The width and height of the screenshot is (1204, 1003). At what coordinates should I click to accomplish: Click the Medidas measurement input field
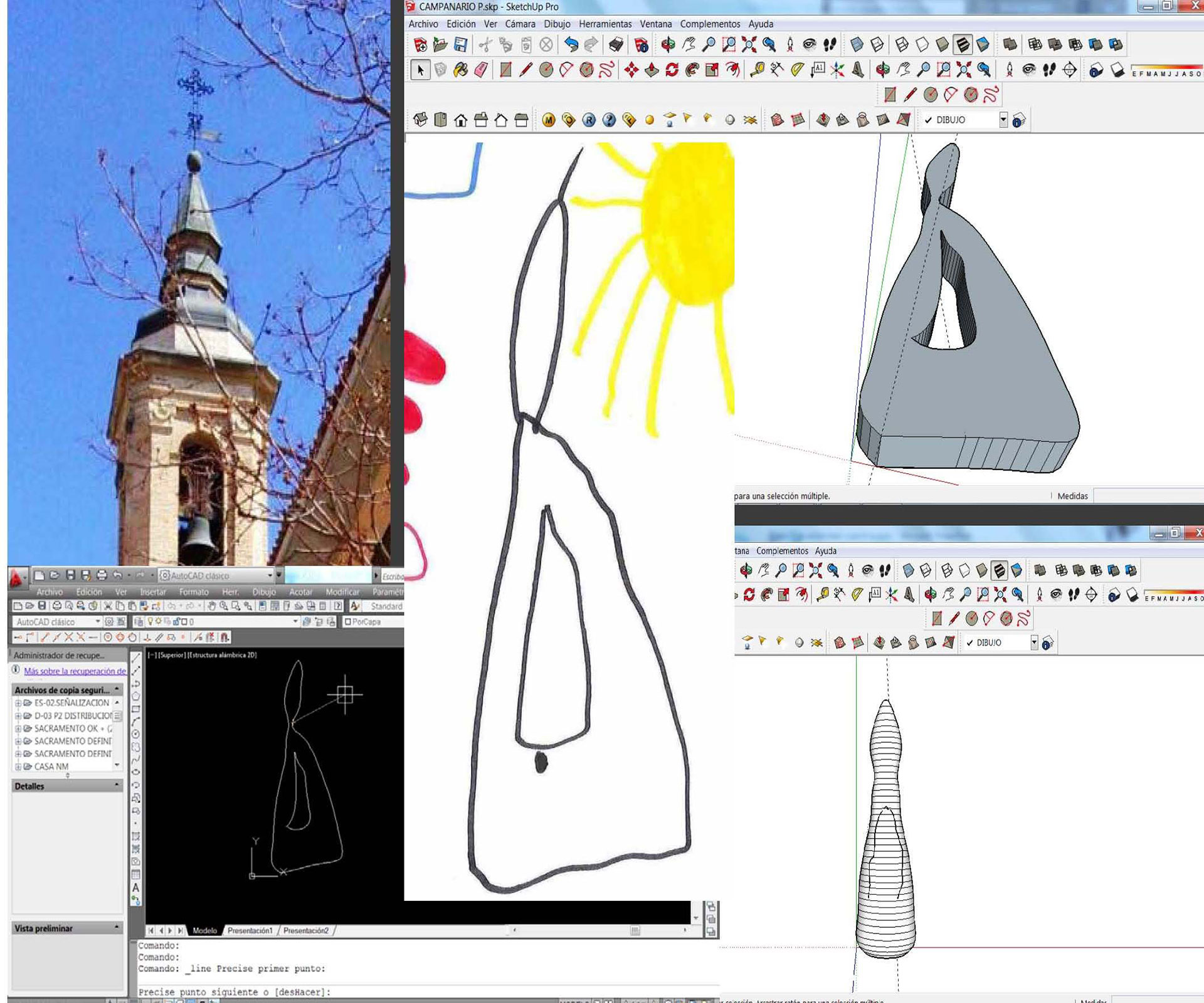(x=1148, y=496)
